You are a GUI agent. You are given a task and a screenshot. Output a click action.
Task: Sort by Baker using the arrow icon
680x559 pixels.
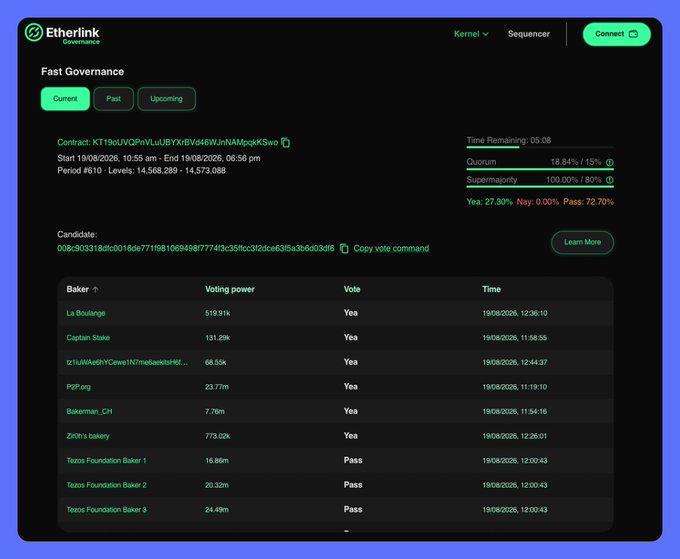click(x=95, y=289)
